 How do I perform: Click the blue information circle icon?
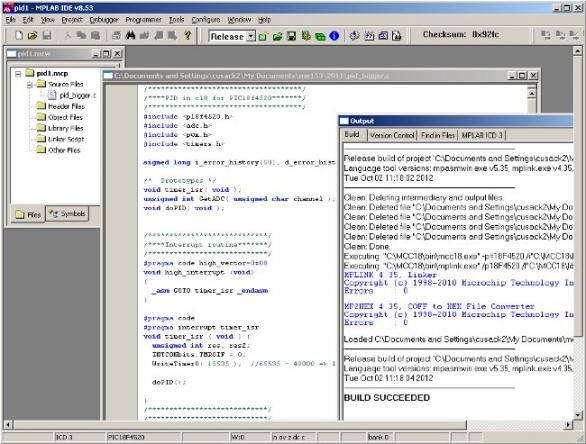click(x=334, y=36)
